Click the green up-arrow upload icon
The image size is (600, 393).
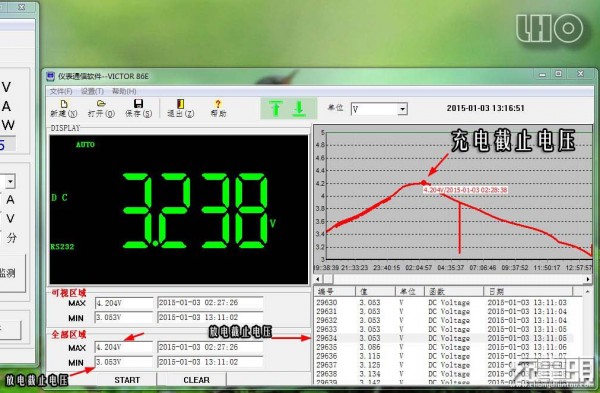[x=276, y=108]
